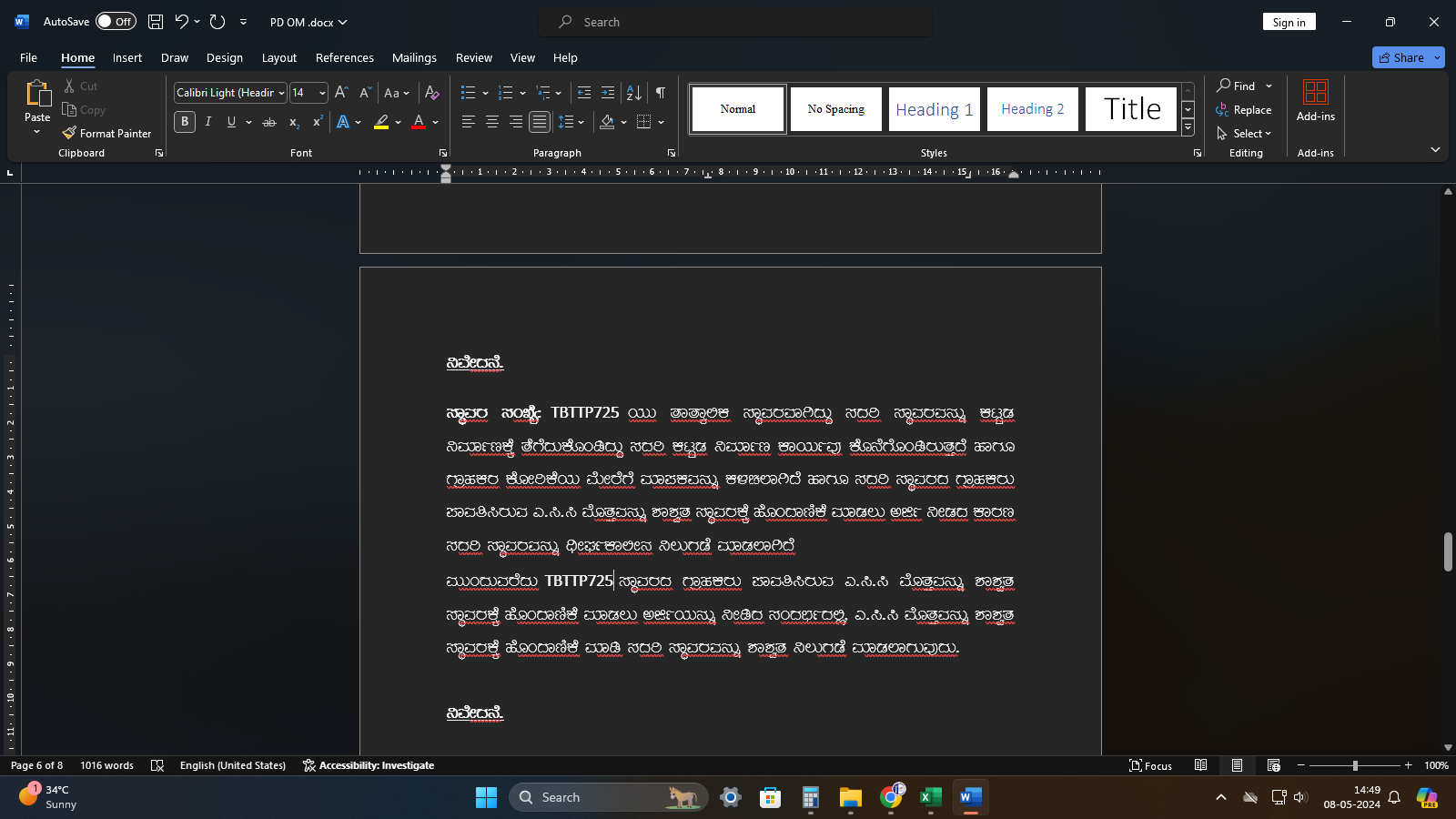
Task: Click word count 1016 words
Action: [106, 765]
